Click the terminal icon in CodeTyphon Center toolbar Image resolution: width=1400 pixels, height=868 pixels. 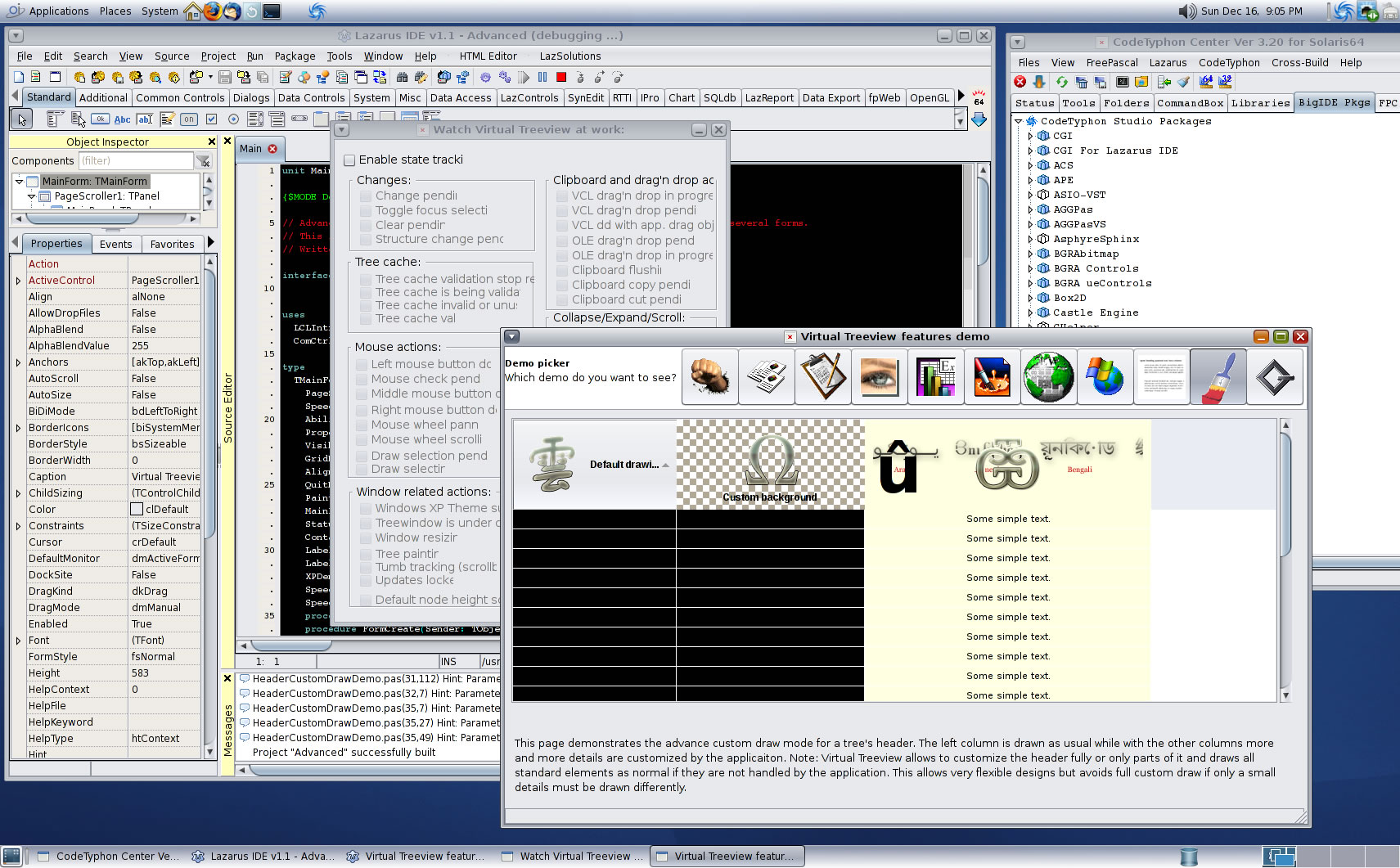tap(1122, 82)
